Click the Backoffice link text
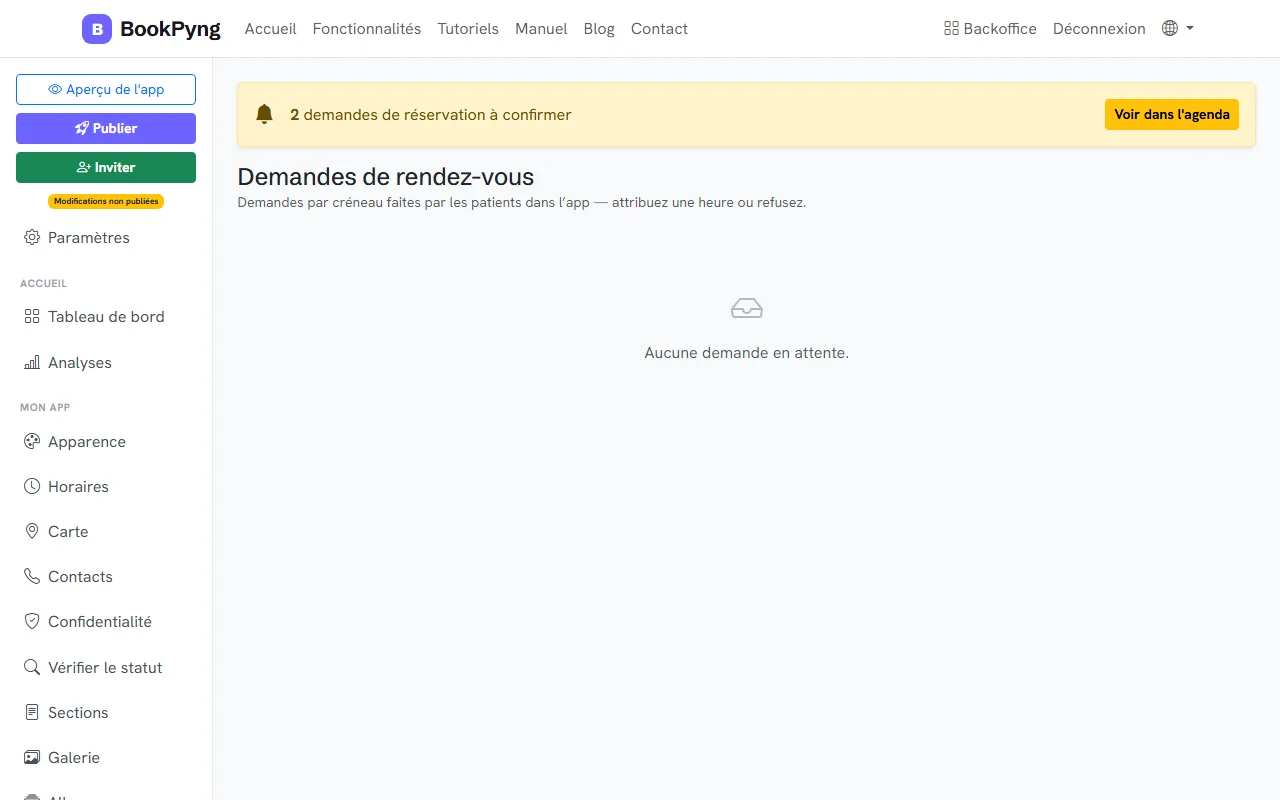The image size is (1280, 800). click(x=1000, y=29)
